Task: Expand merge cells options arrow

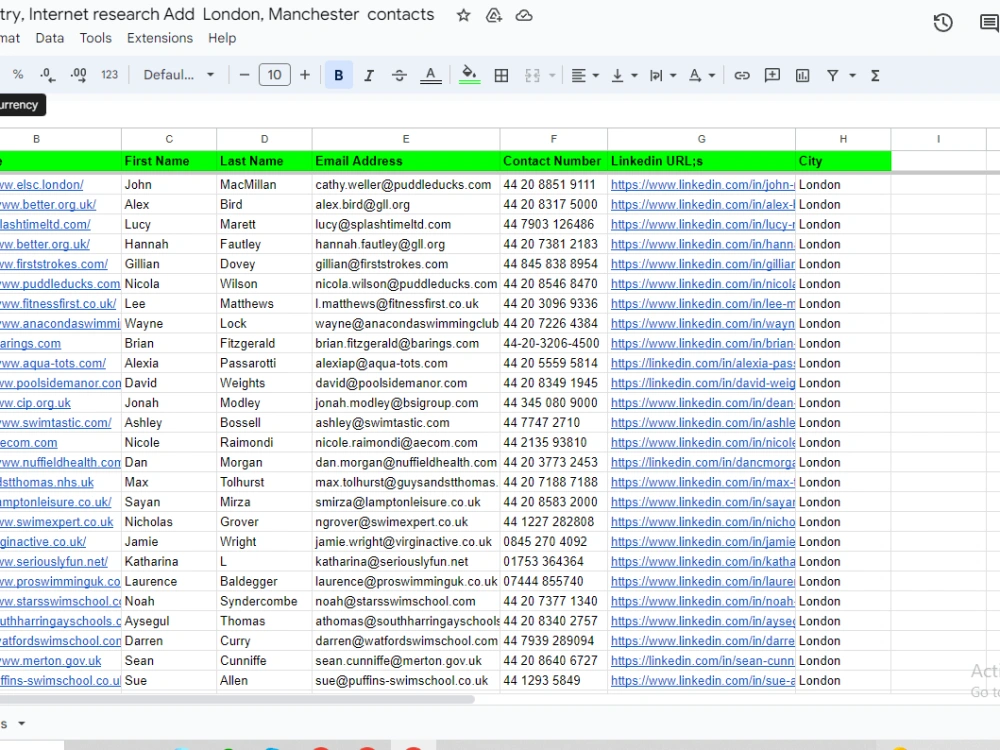Action: (552, 75)
